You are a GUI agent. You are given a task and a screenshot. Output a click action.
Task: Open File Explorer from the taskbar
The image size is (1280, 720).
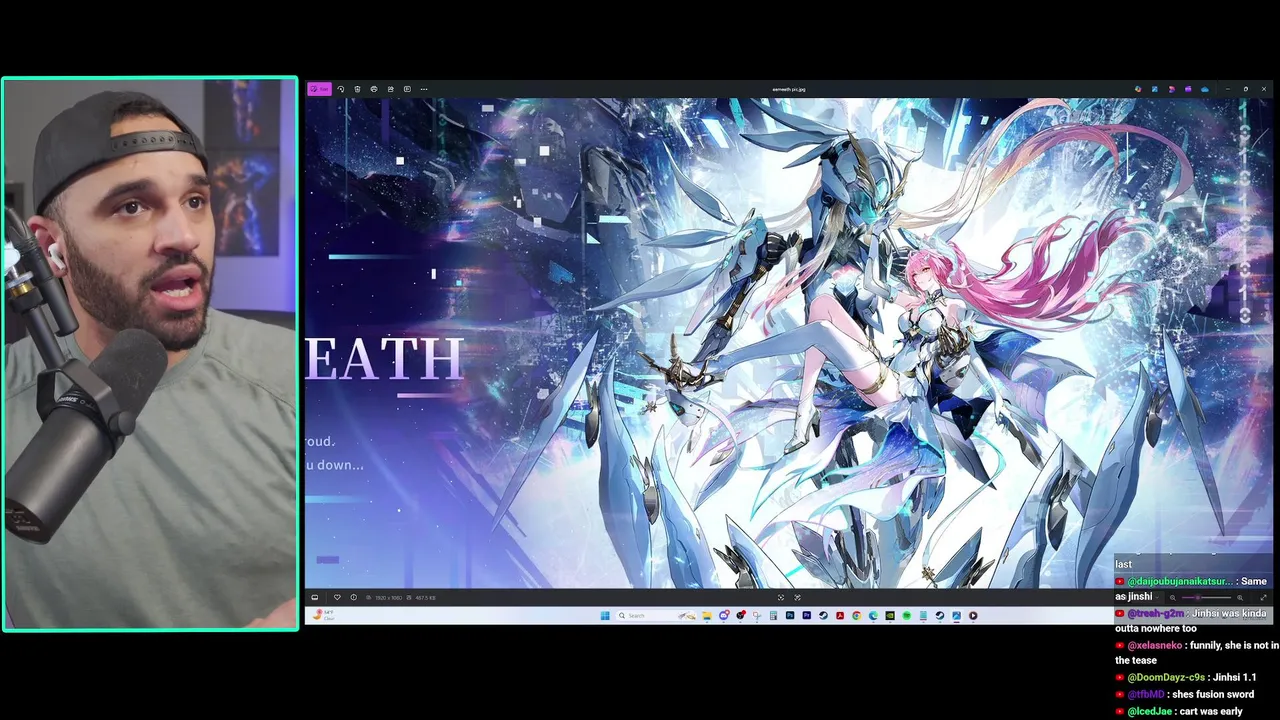click(x=707, y=616)
